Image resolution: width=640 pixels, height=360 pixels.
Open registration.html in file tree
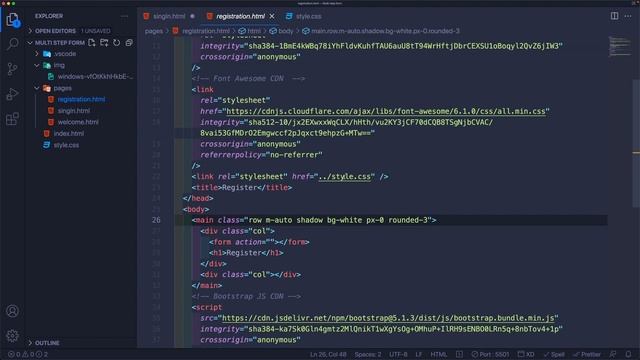pyautogui.click(x=81, y=99)
